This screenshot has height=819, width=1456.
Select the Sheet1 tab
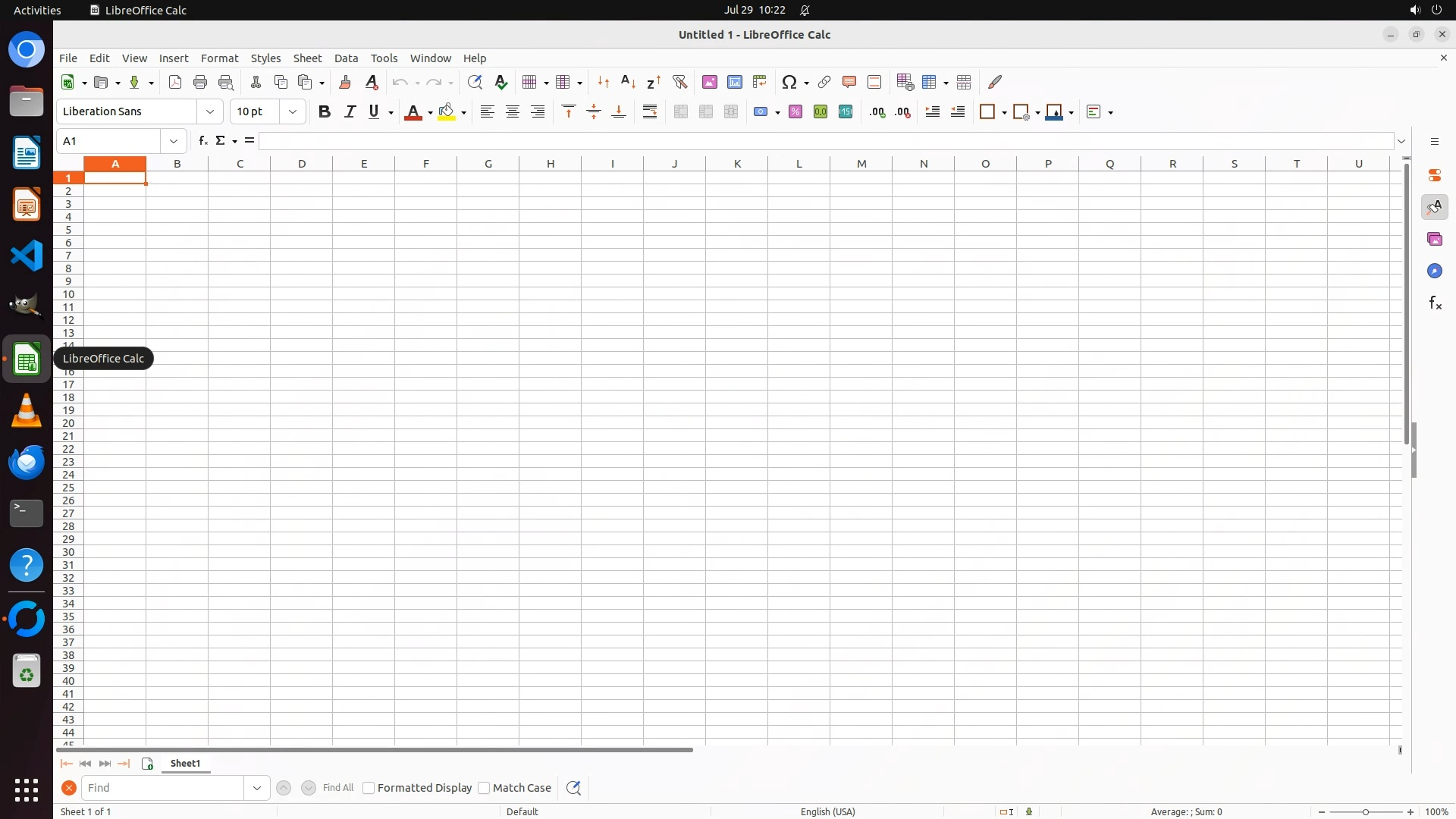click(185, 764)
